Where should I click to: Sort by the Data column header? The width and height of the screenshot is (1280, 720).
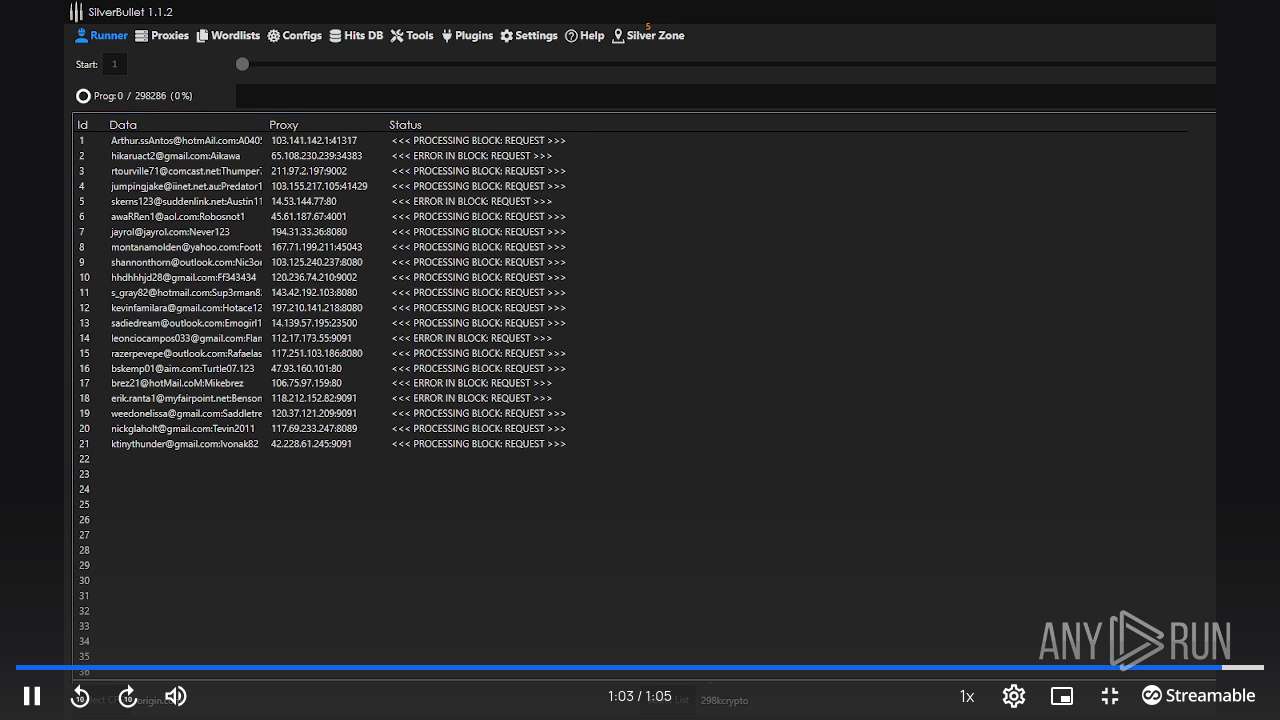coord(123,125)
